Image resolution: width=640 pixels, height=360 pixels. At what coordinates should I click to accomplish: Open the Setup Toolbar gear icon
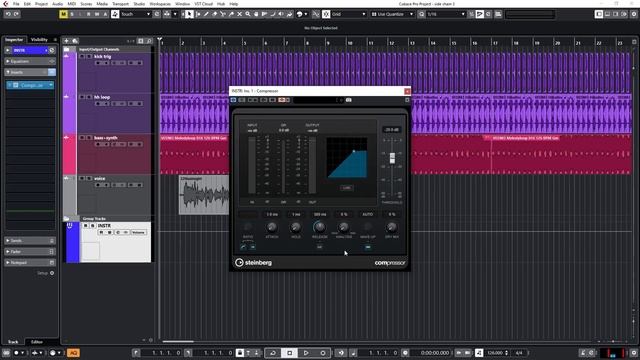634,14
